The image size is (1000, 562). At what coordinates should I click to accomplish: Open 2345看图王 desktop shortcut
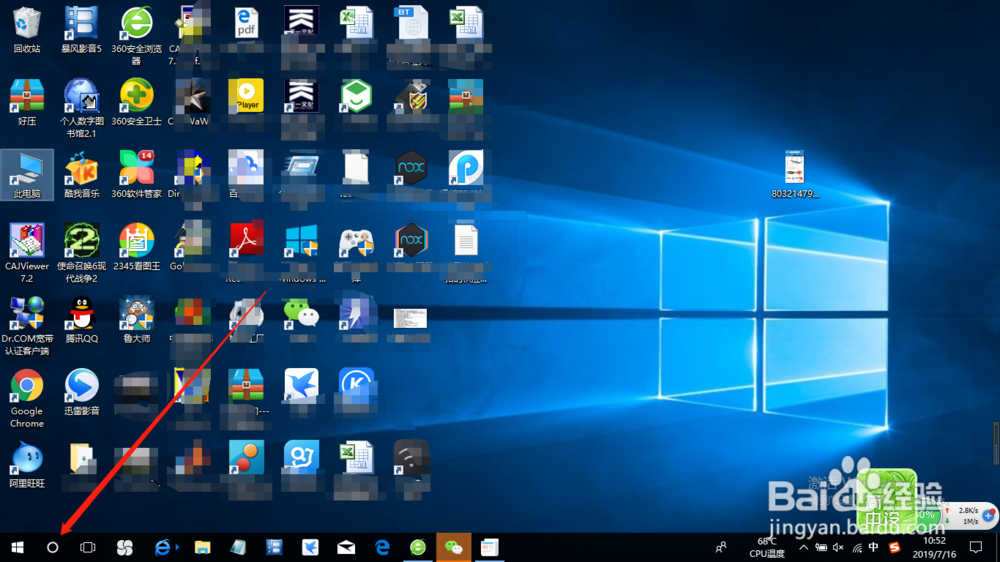136,248
